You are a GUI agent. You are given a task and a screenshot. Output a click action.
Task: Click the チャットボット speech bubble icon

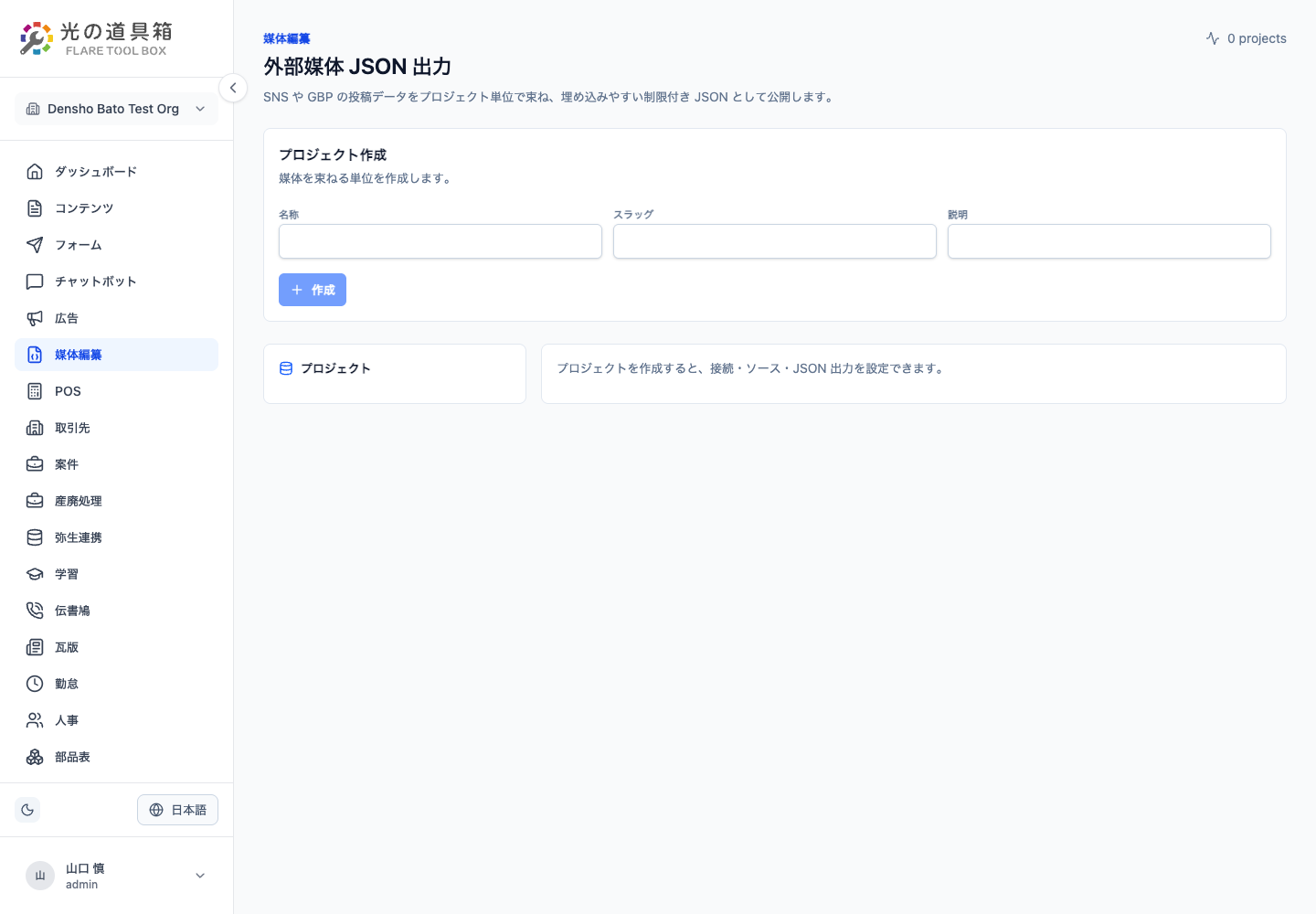click(x=35, y=282)
